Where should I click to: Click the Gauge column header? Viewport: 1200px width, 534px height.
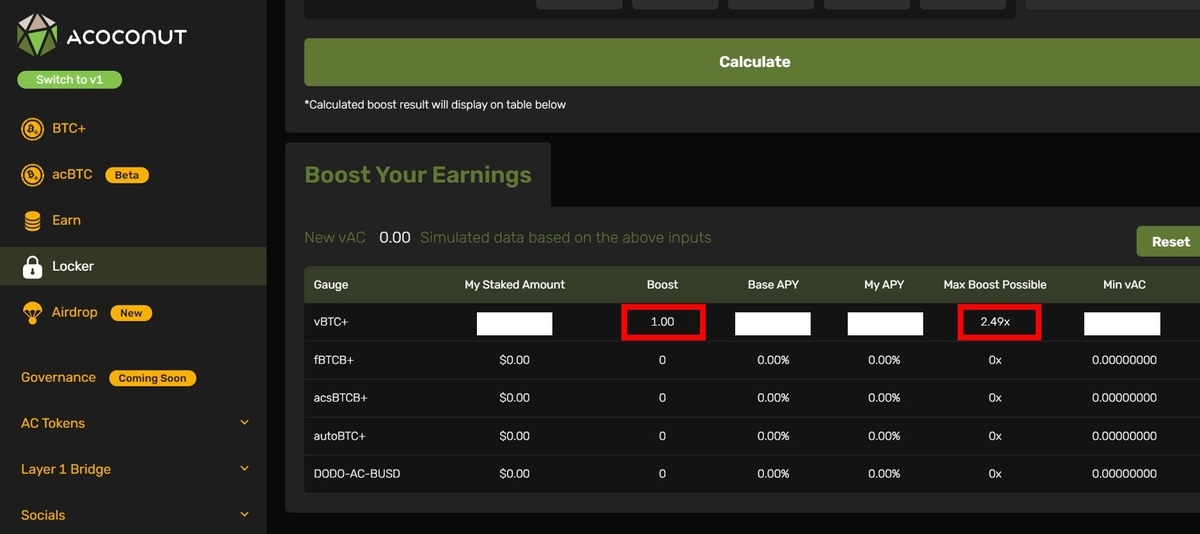pos(331,285)
